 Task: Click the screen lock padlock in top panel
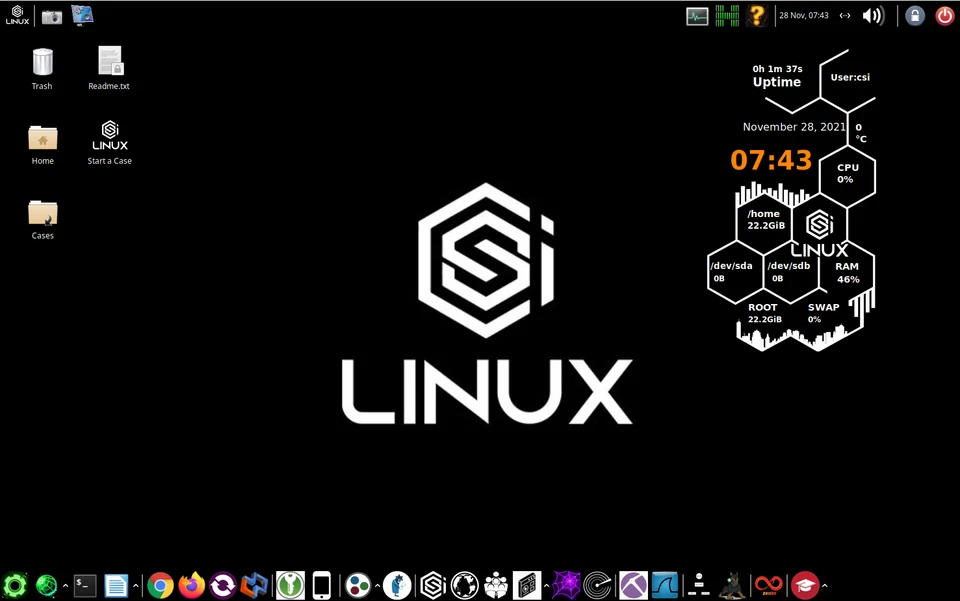[x=915, y=15]
